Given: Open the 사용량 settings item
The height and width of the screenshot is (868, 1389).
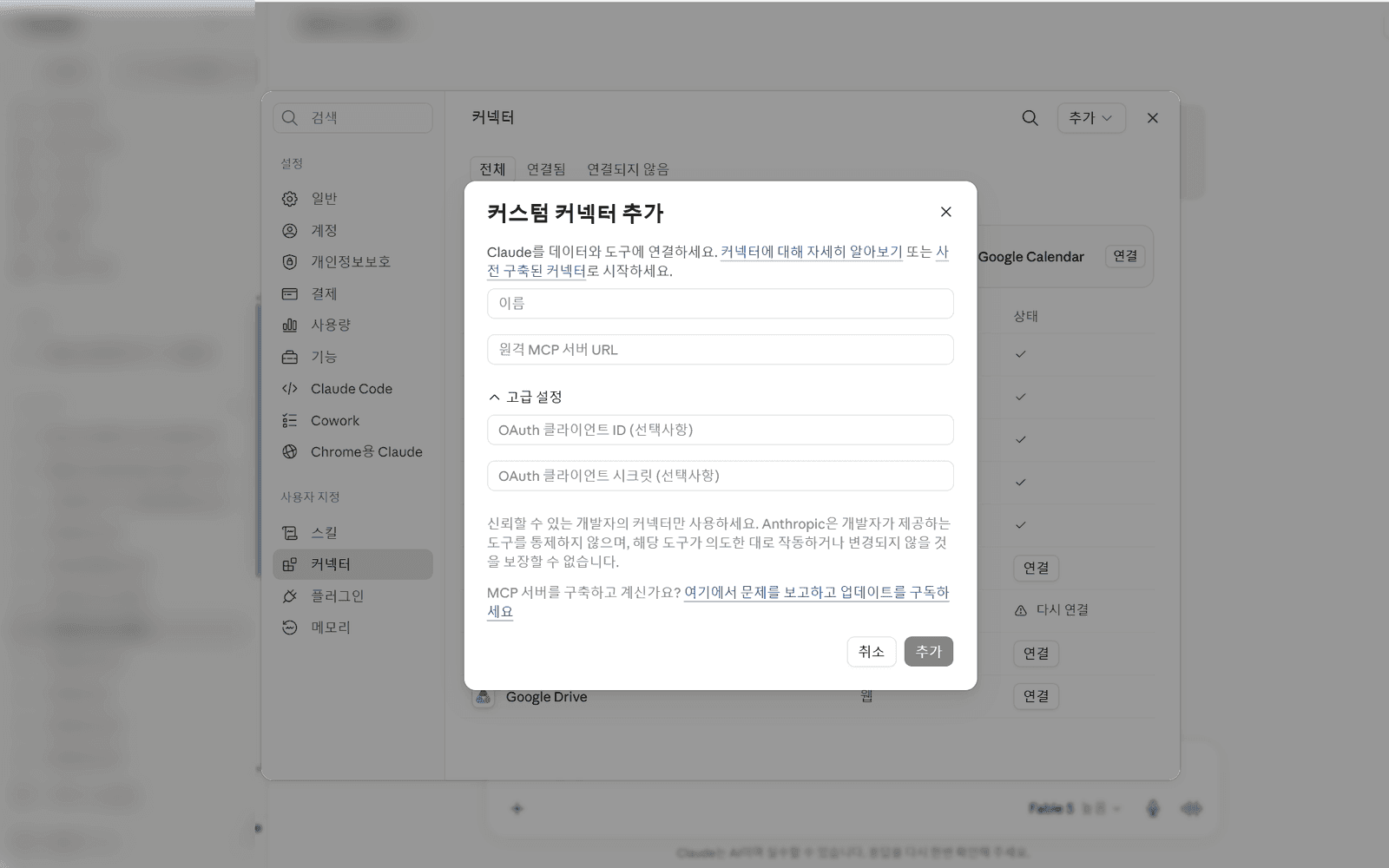Looking at the screenshot, I should click(352, 325).
